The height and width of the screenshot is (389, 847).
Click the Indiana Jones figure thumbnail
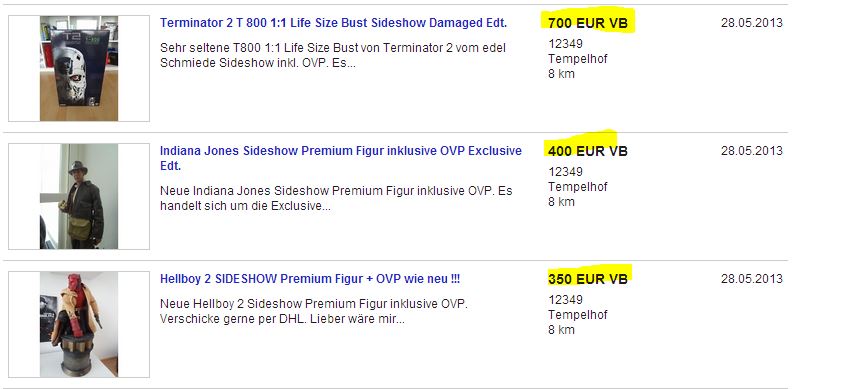[x=79, y=196]
